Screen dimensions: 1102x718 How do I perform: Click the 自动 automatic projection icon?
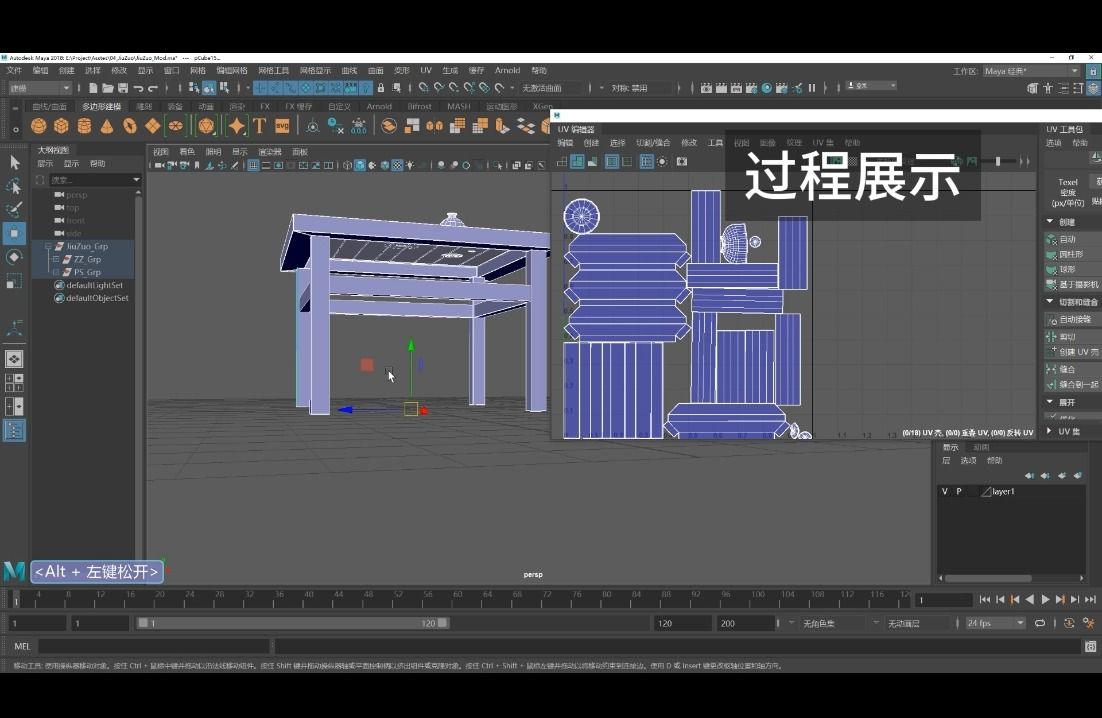pyautogui.click(x=1052, y=239)
